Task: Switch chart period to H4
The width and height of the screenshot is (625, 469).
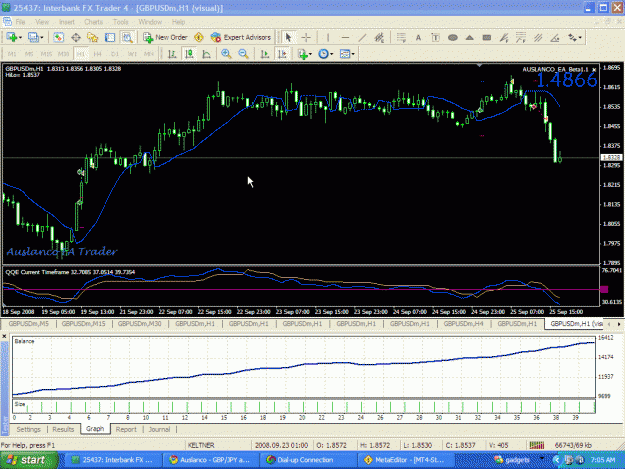Action: [98, 54]
